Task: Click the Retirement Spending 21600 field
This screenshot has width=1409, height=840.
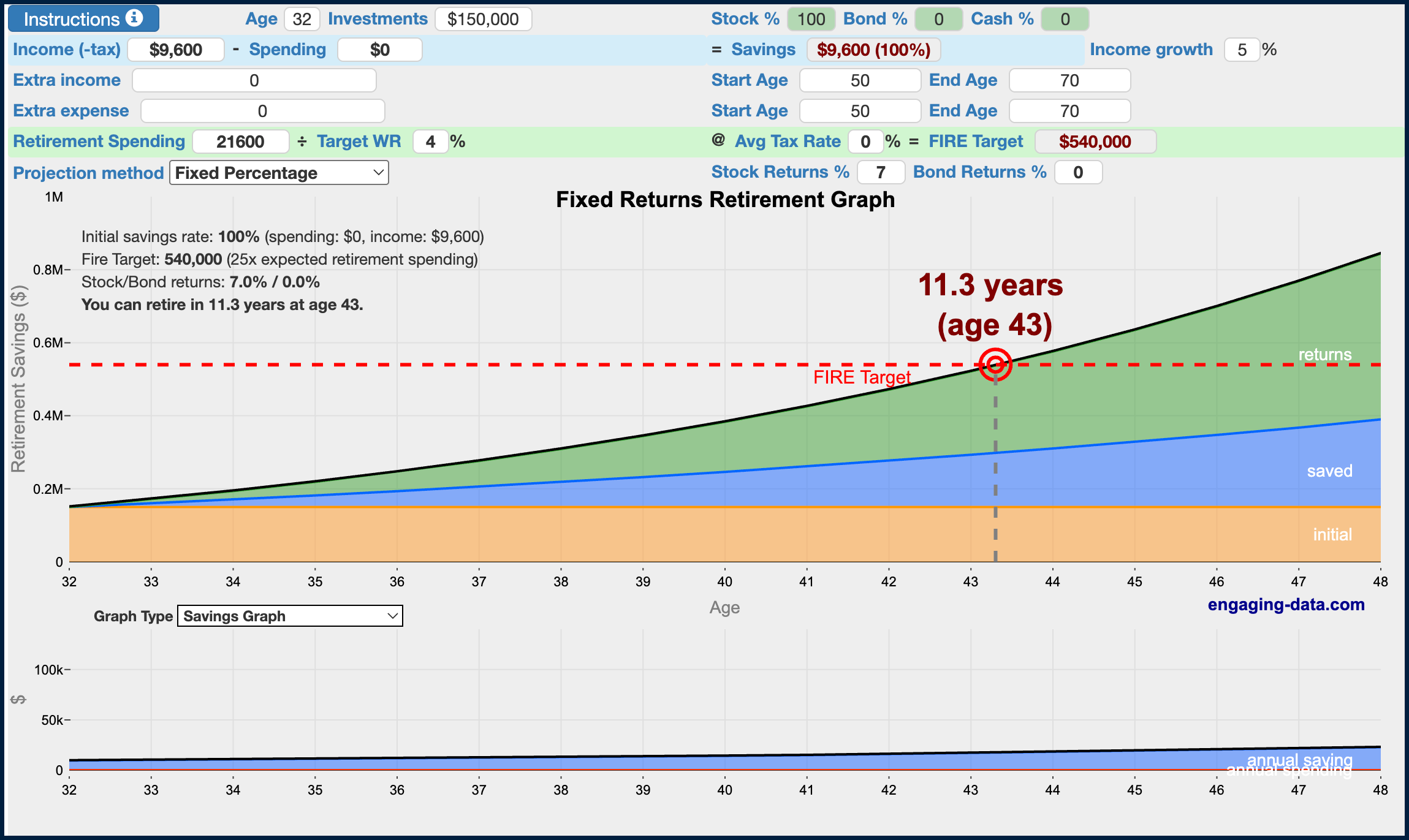Action: 240,142
